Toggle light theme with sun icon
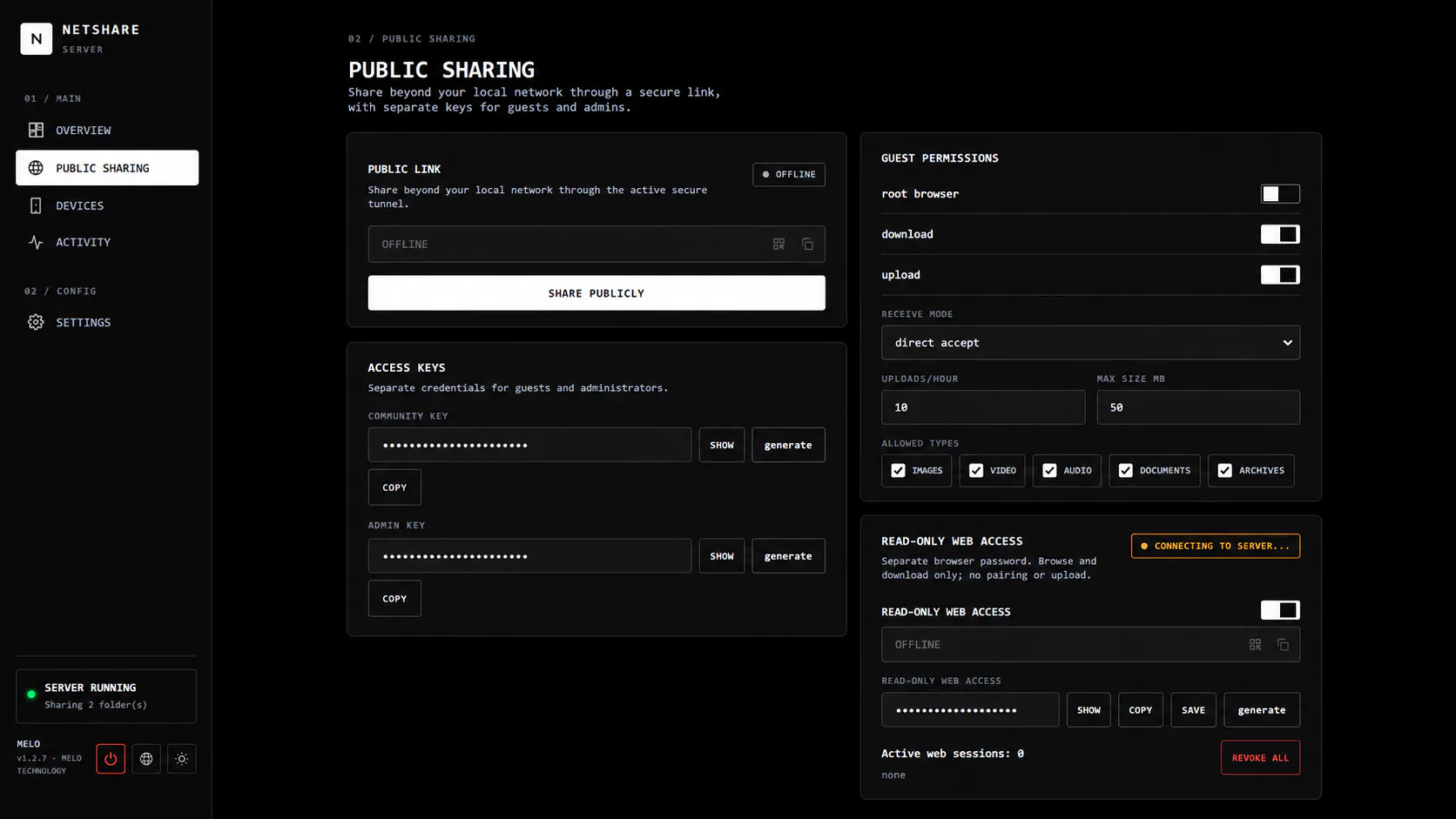The height and width of the screenshot is (819, 1456). coord(182,759)
